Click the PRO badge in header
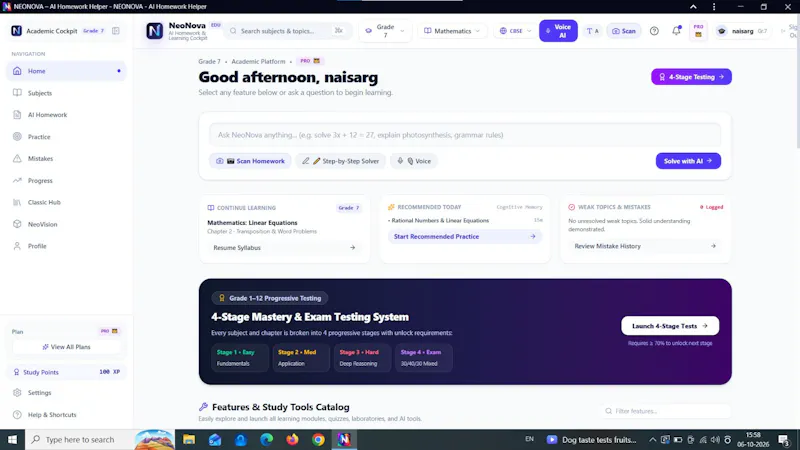This screenshot has width=800, height=450. (698, 31)
